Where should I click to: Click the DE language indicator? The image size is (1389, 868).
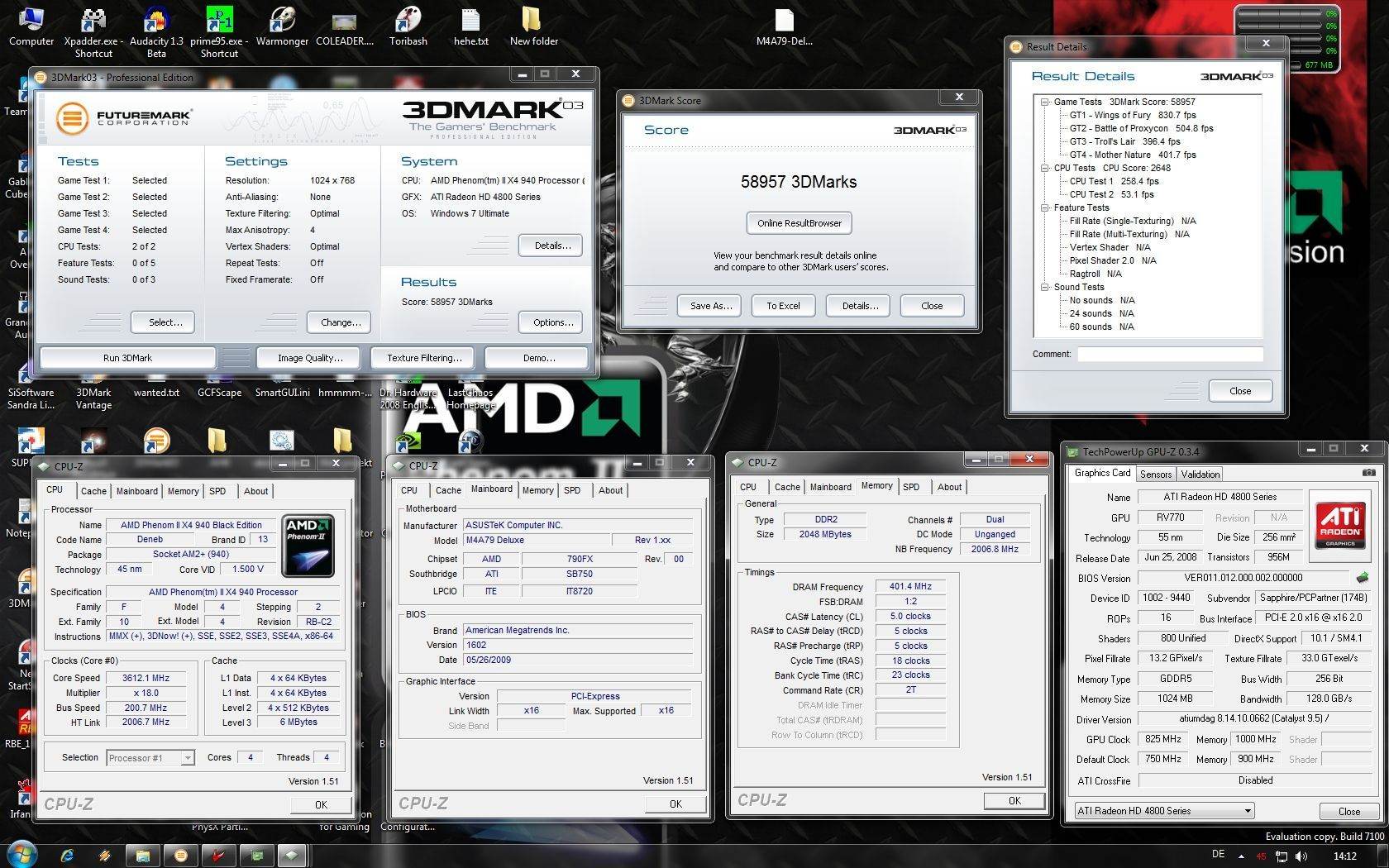[1218, 855]
